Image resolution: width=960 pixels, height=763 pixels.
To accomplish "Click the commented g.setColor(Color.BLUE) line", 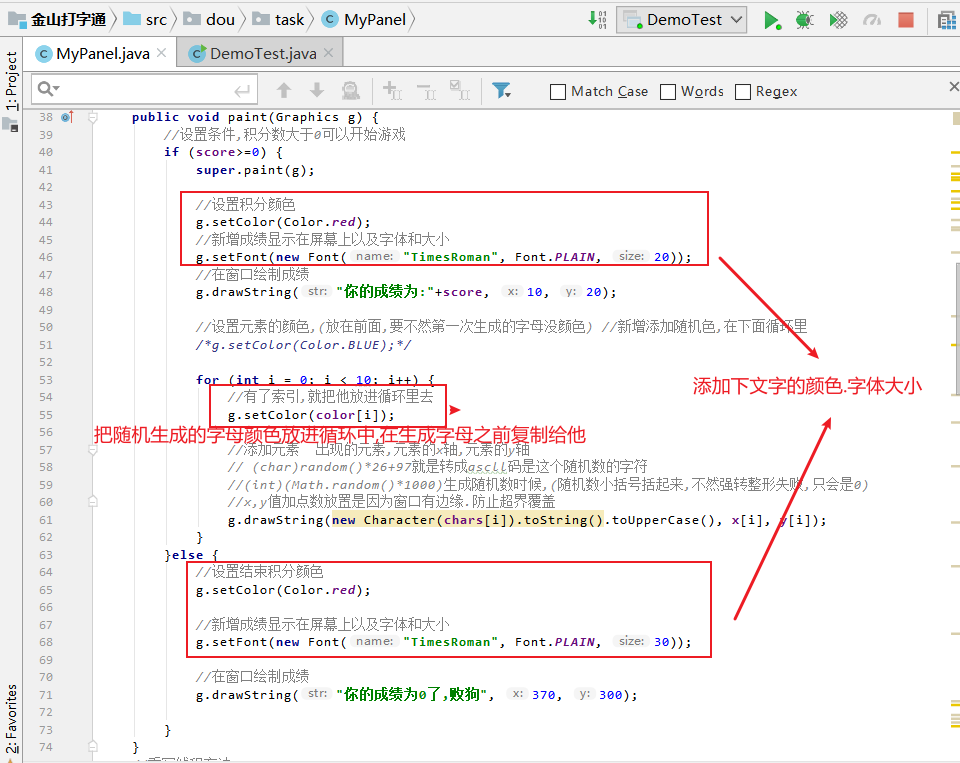I will 304,345.
